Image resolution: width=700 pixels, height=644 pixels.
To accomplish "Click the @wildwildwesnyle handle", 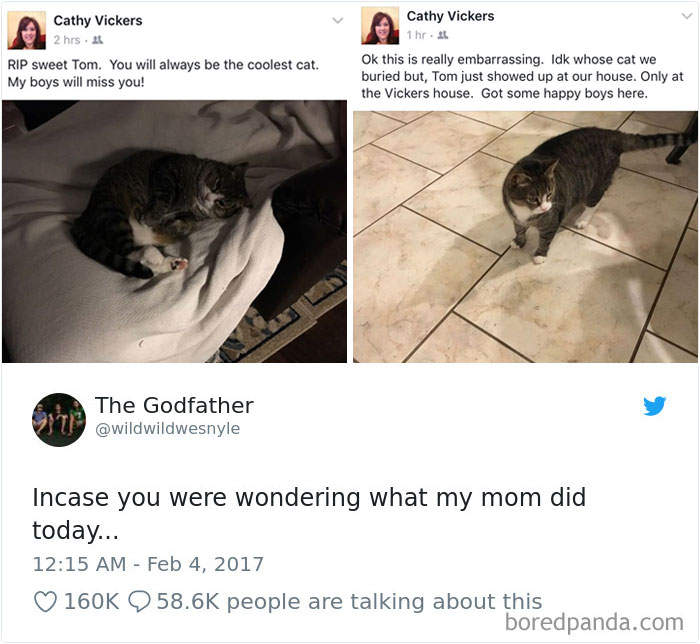I will [x=167, y=429].
